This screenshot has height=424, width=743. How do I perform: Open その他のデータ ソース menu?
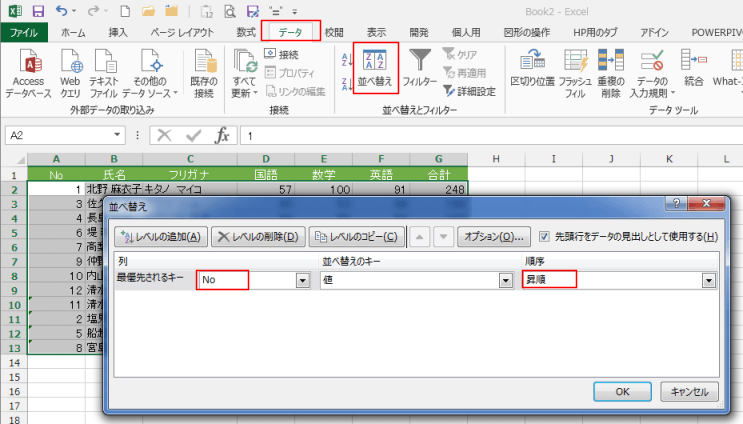[x=150, y=73]
